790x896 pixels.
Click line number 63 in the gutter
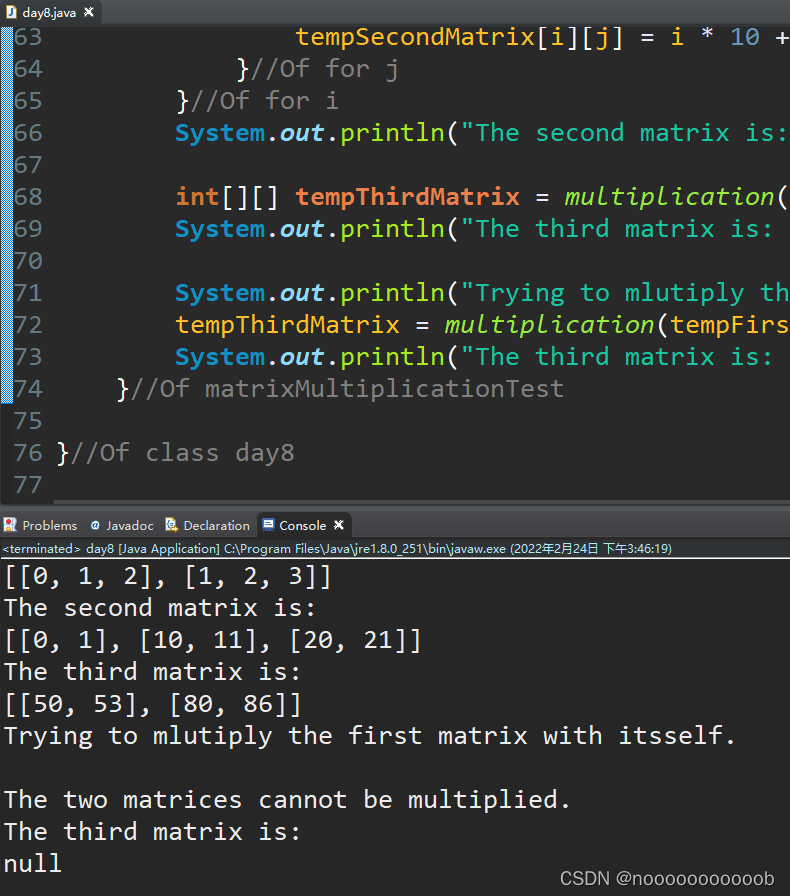point(28,38)
